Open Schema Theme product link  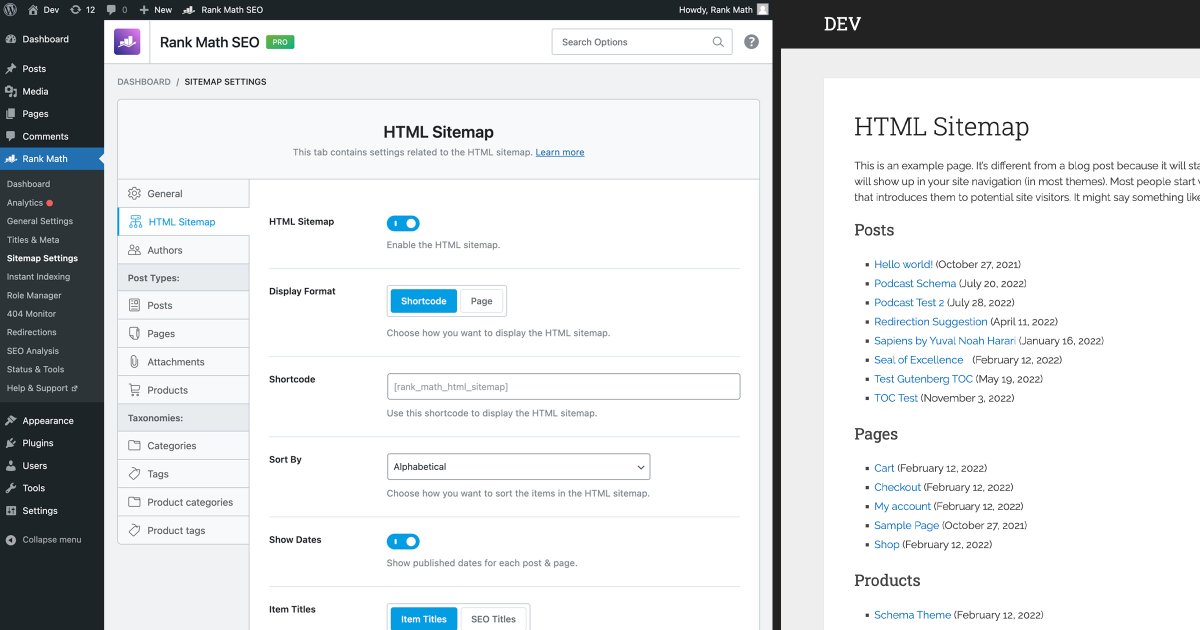click(912, 615)
